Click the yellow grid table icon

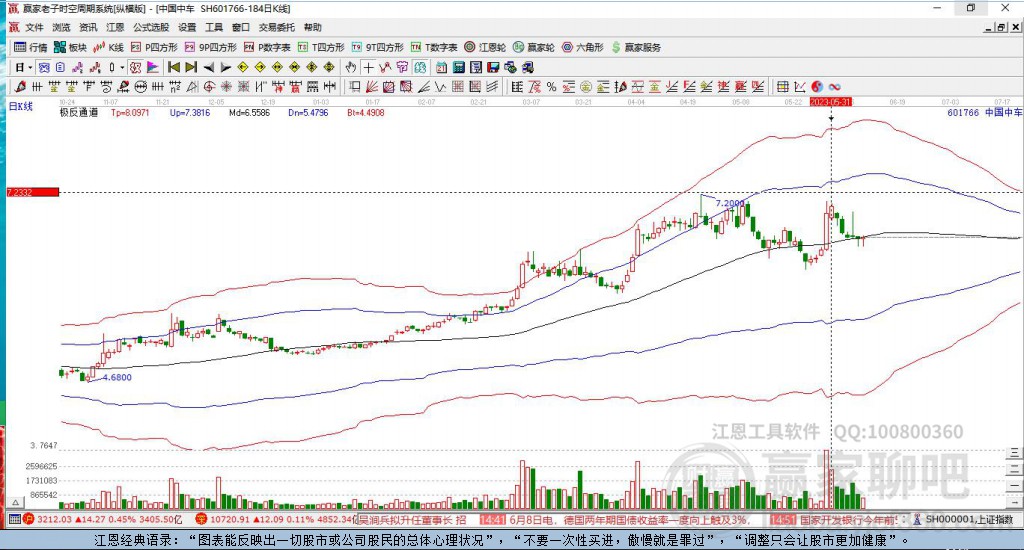pos(782,86)
